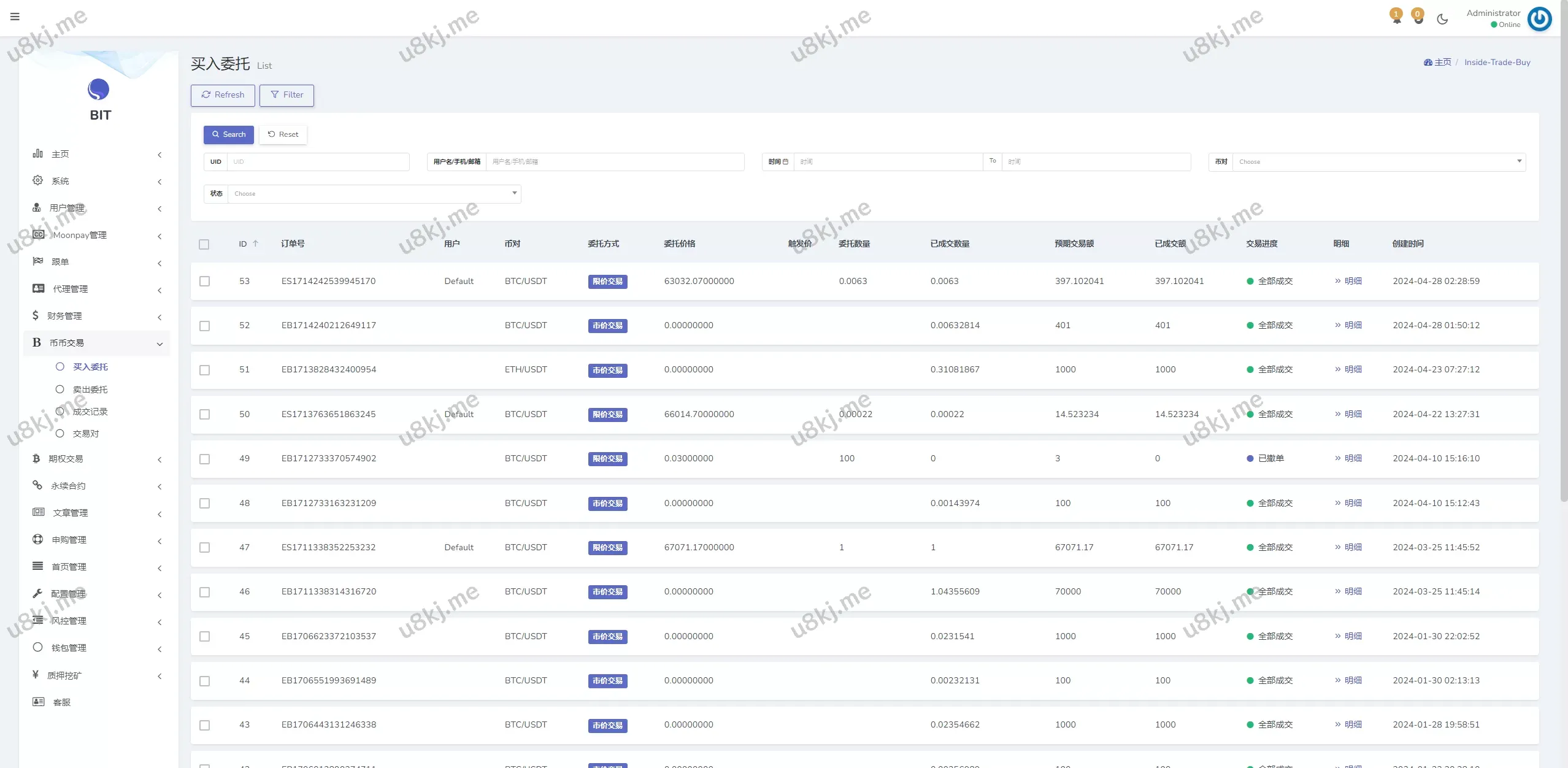Select checkbox for order ID 49
This screenshot has width=1568, height=768.
204,459
